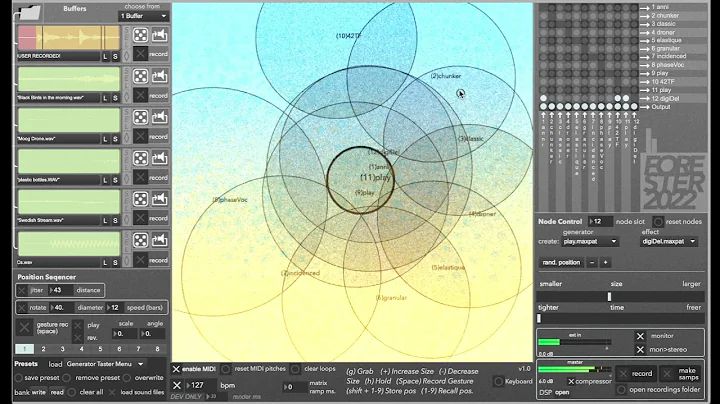Click the L button of USER RECORDED buffer
The height and width of the screenshot is (404, 720).
click(x=105, y=56)
